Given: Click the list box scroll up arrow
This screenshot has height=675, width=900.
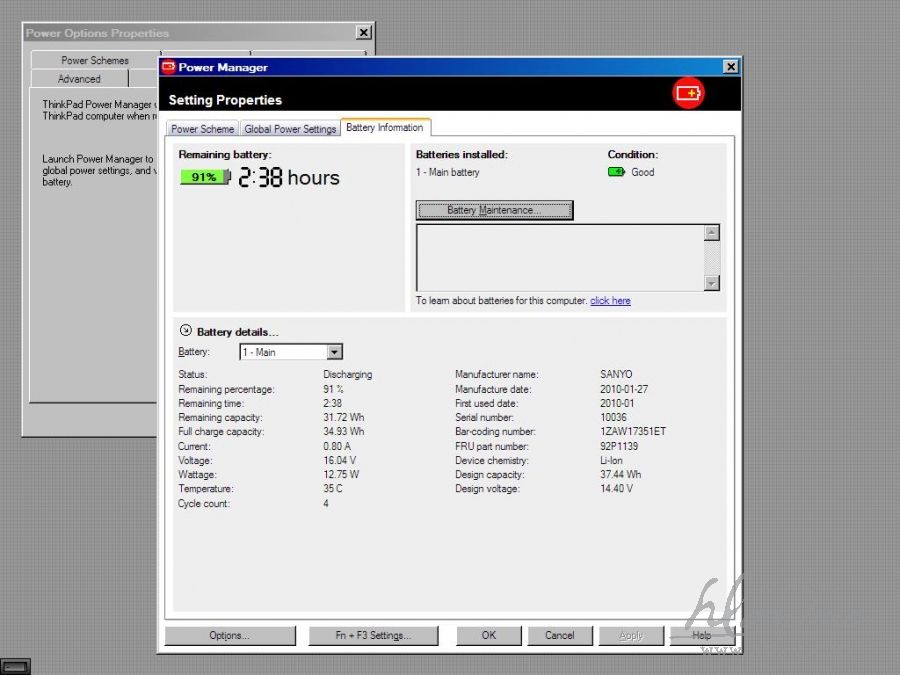Looking at the screenshot, I should pos(712,233).
